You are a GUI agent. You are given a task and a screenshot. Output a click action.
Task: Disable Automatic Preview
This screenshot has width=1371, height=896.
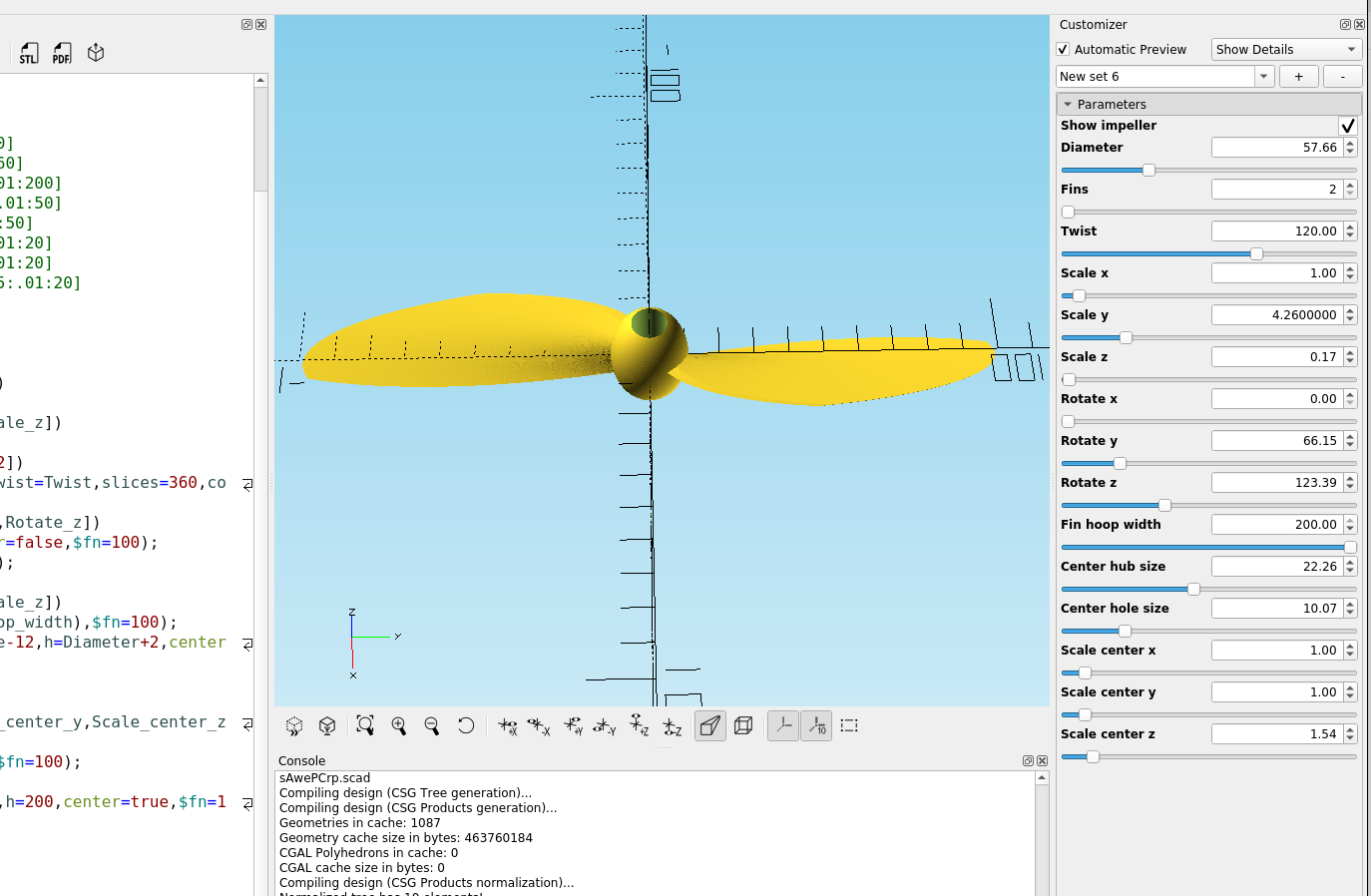(x=1064, y=49)
